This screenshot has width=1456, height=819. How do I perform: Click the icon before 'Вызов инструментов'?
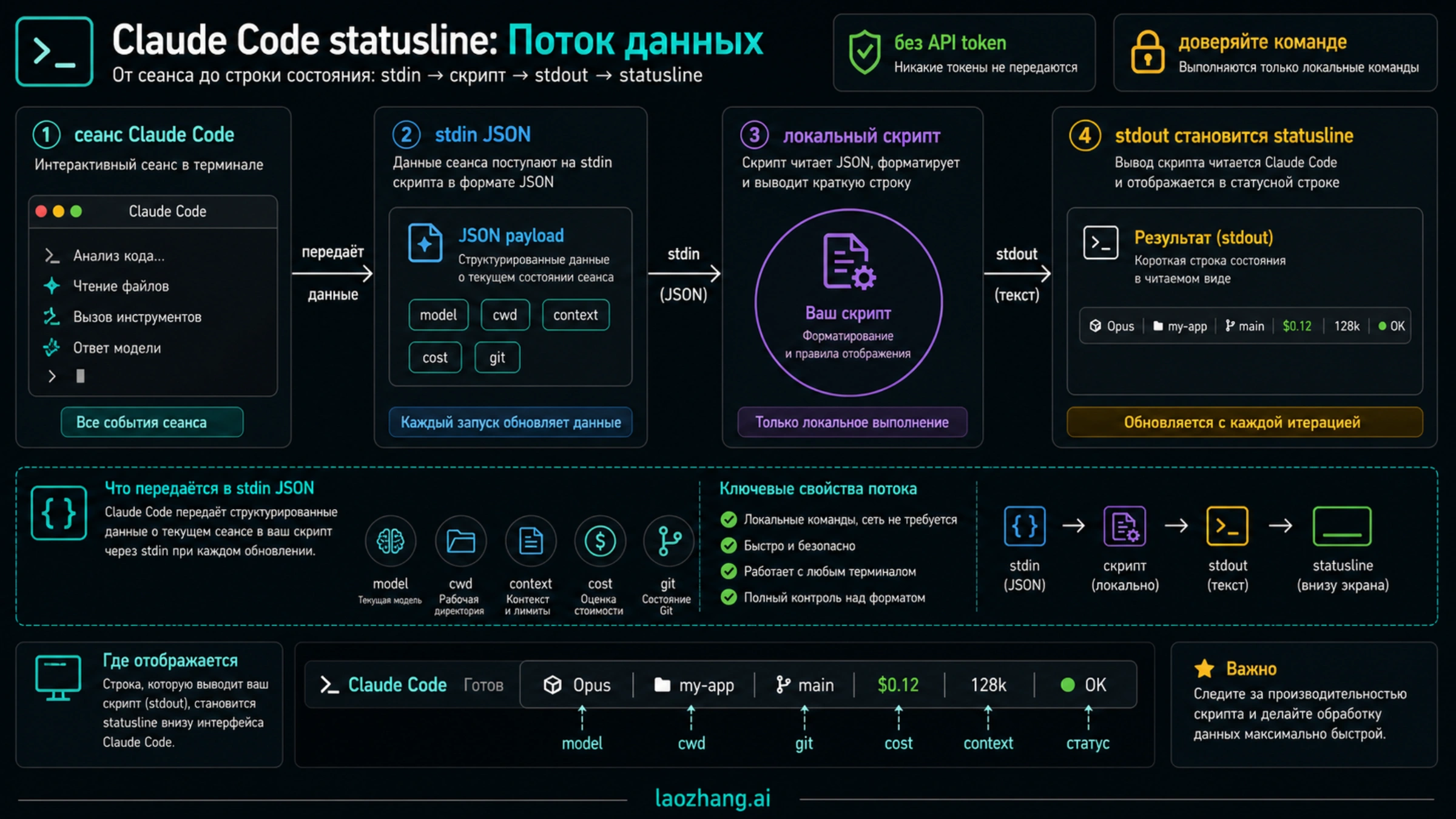(52, 317)
